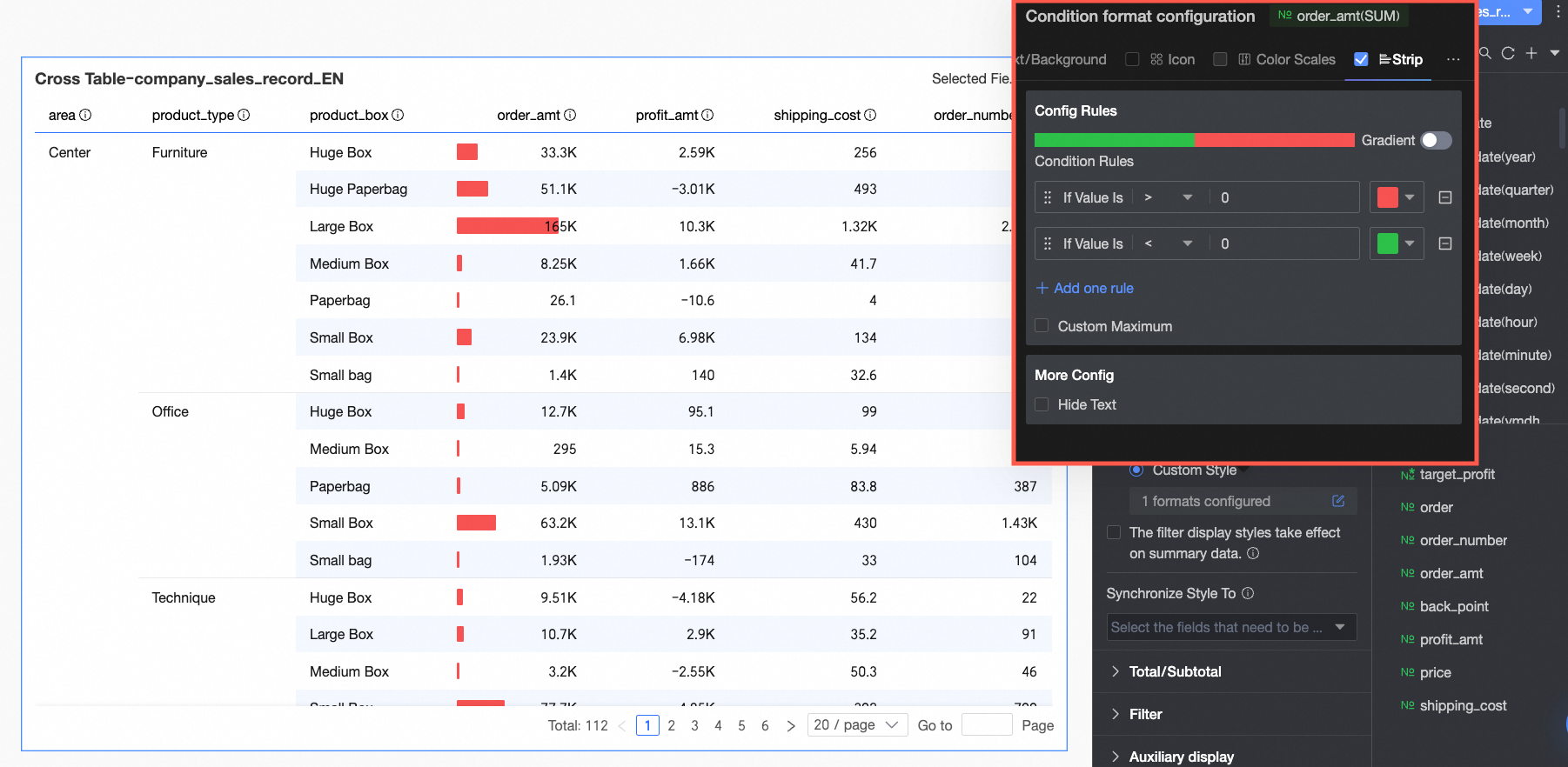Click the red color swatch of the first rule
Image resolution: width=1568 pixels, height=767 pixels.
point(1388,197)
